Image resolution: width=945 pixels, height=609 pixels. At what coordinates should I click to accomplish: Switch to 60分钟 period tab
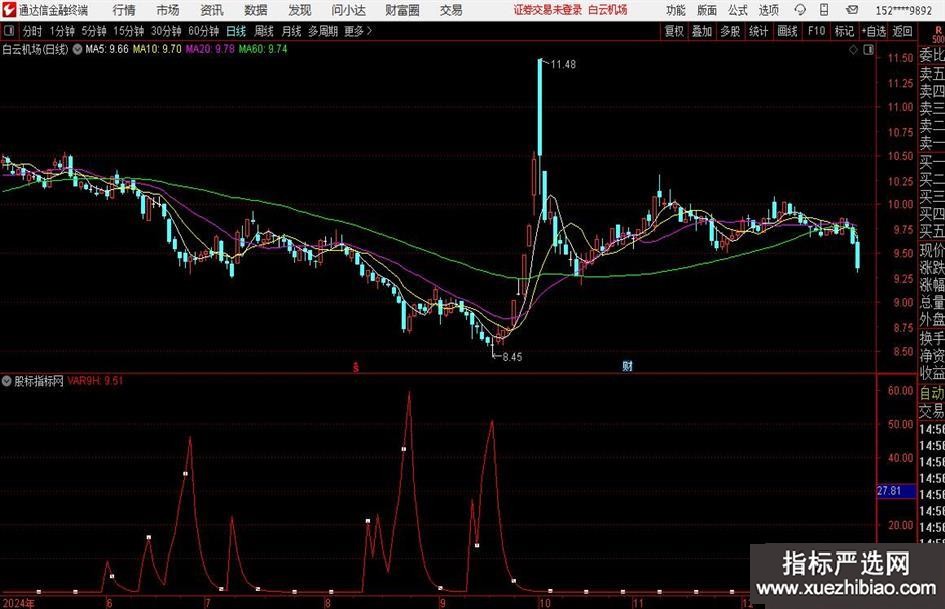(204, 31)
